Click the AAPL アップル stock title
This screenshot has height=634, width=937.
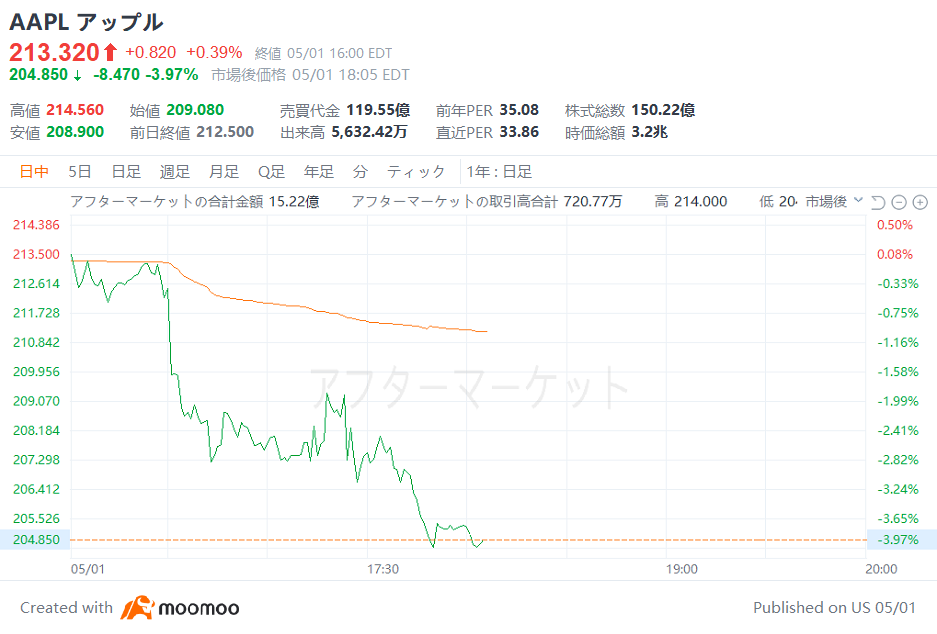coord(86,22)
